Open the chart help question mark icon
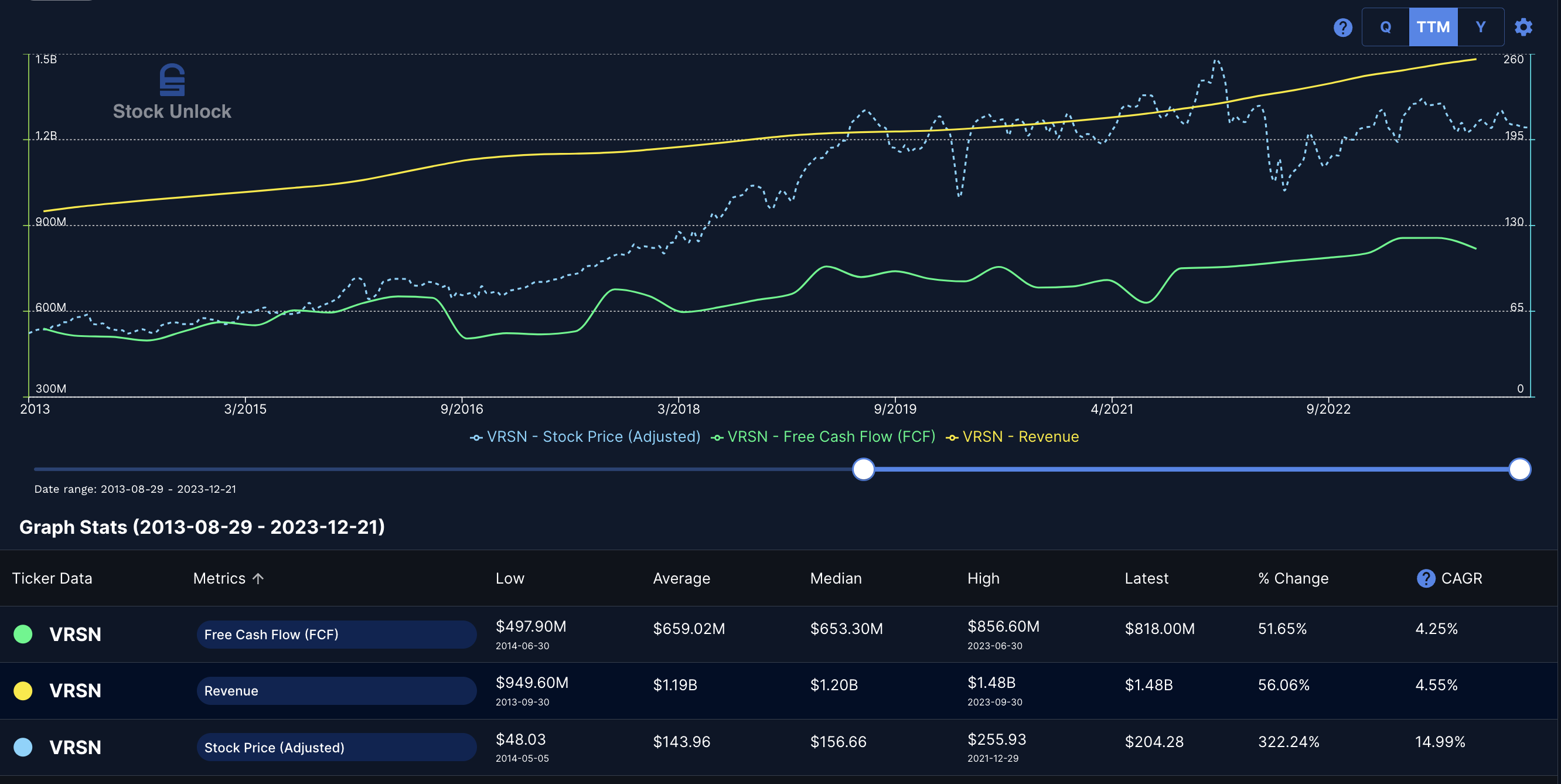 click(1343, 28)
